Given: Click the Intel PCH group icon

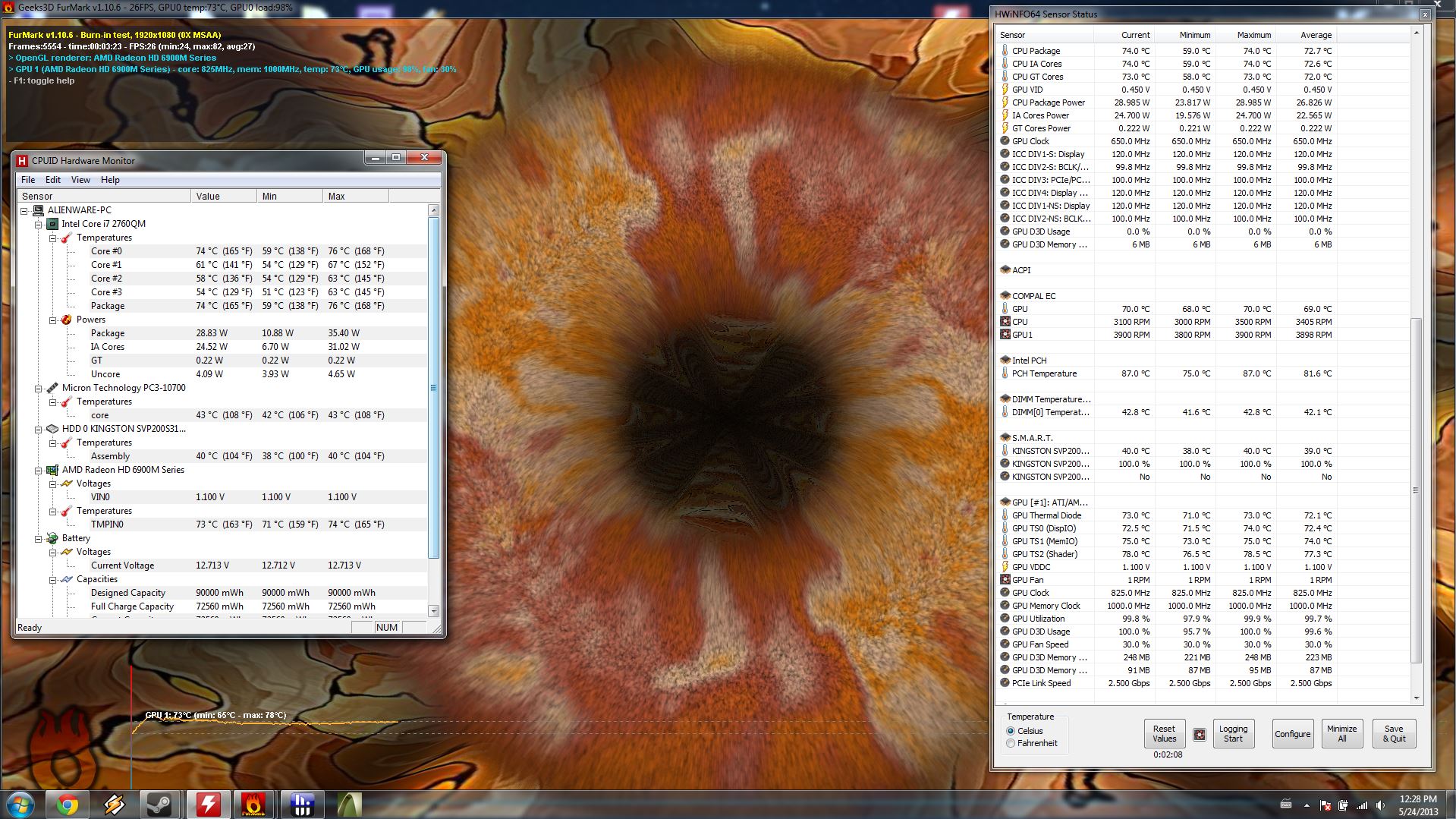Looking at the screenshot, I should pos(1005,361).
